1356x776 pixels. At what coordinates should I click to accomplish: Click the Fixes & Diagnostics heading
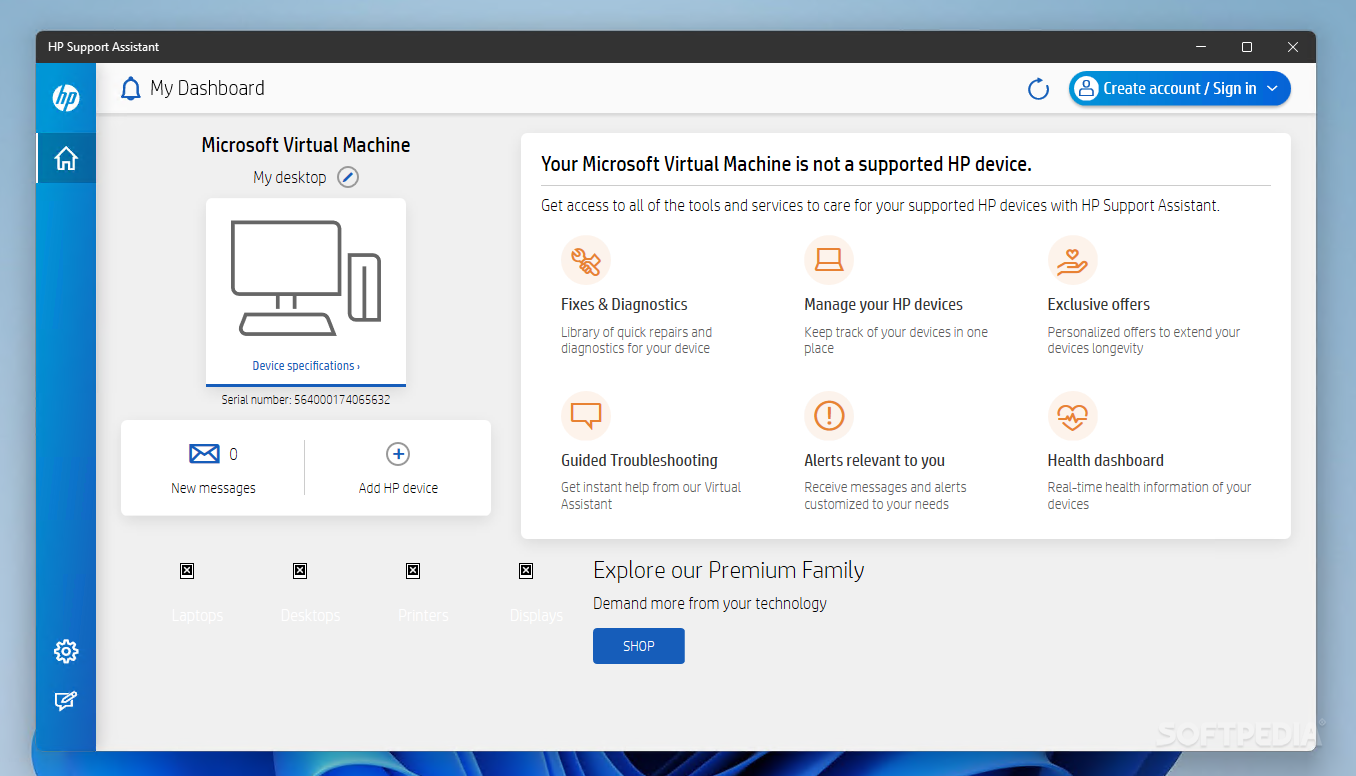tap(624, 304)
